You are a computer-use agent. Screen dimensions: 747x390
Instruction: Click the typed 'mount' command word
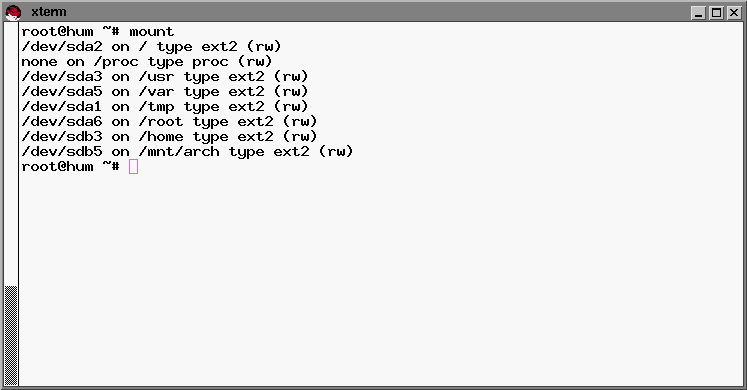151,32
